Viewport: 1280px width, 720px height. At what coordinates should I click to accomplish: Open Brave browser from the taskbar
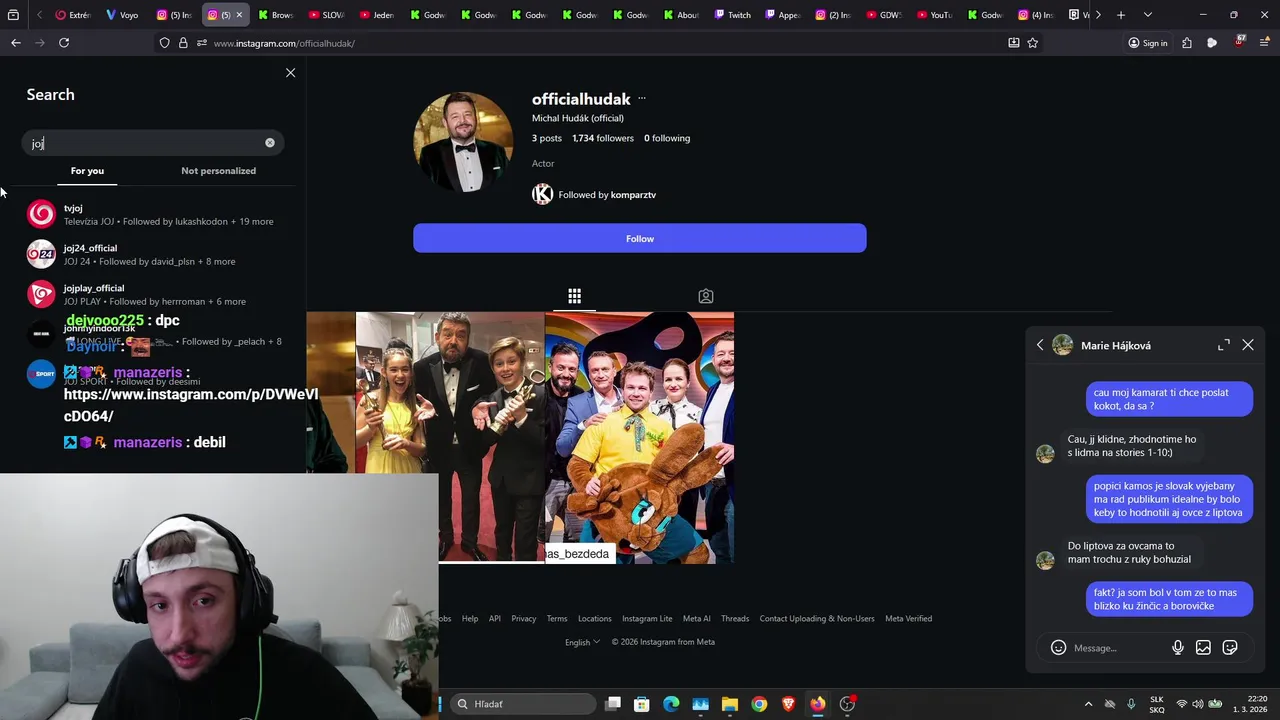(789, 704)
